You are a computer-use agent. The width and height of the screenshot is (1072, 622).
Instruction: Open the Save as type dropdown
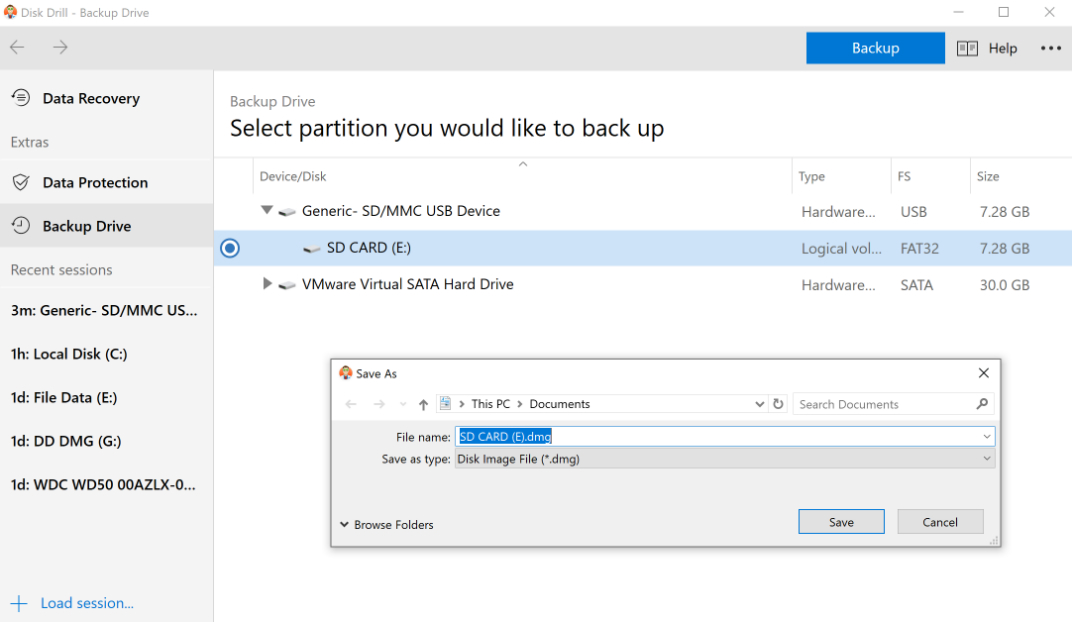(x=986, y=459)
